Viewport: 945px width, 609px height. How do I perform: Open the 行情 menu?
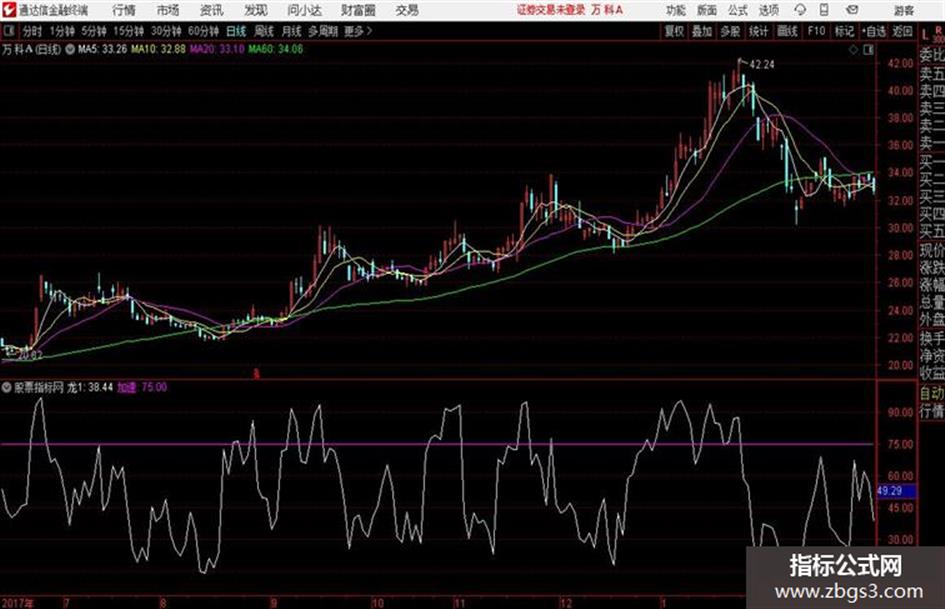click(124, 10)
